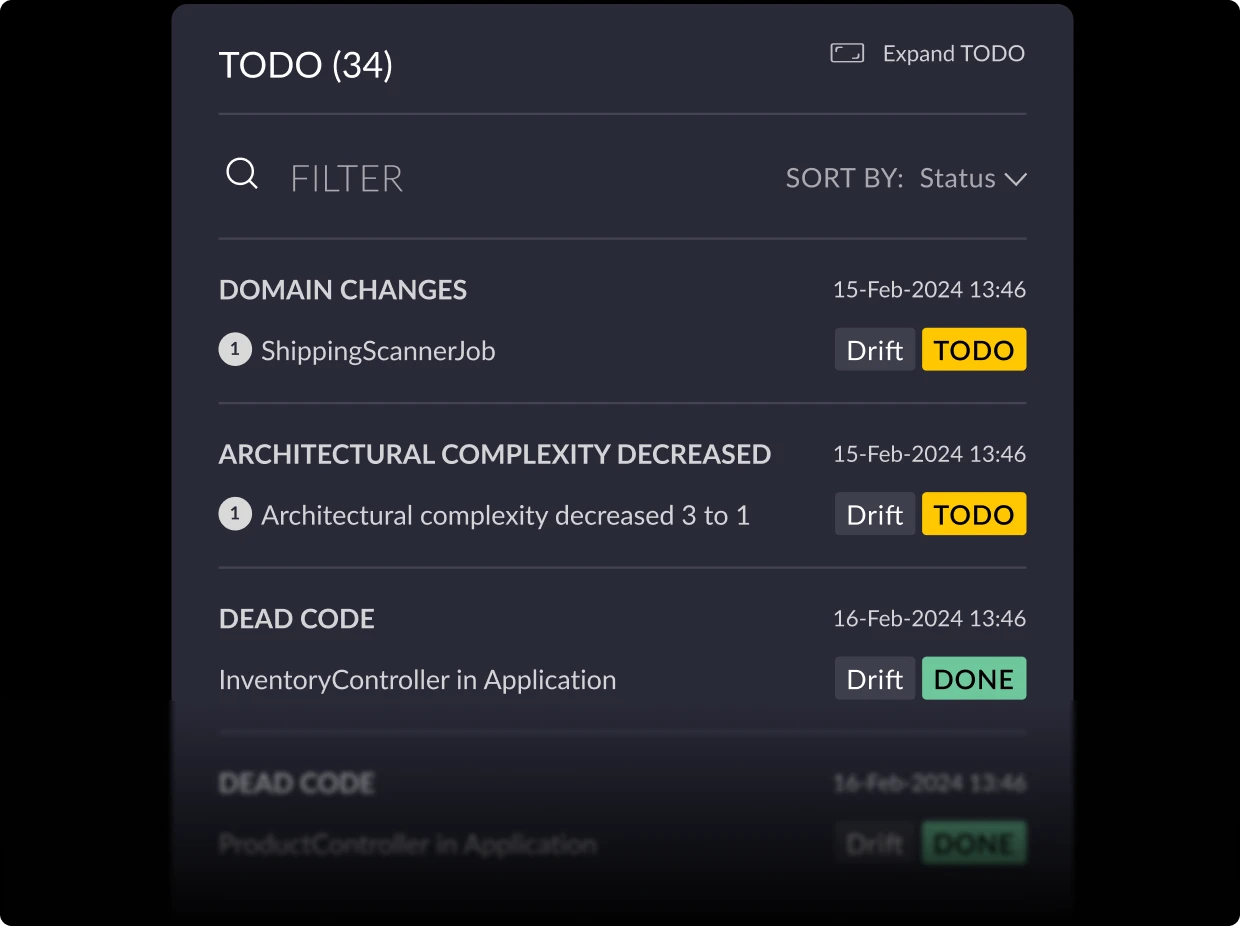Select the first DEAD CODE heading
1240x926 pixels.
pos(297,618)
